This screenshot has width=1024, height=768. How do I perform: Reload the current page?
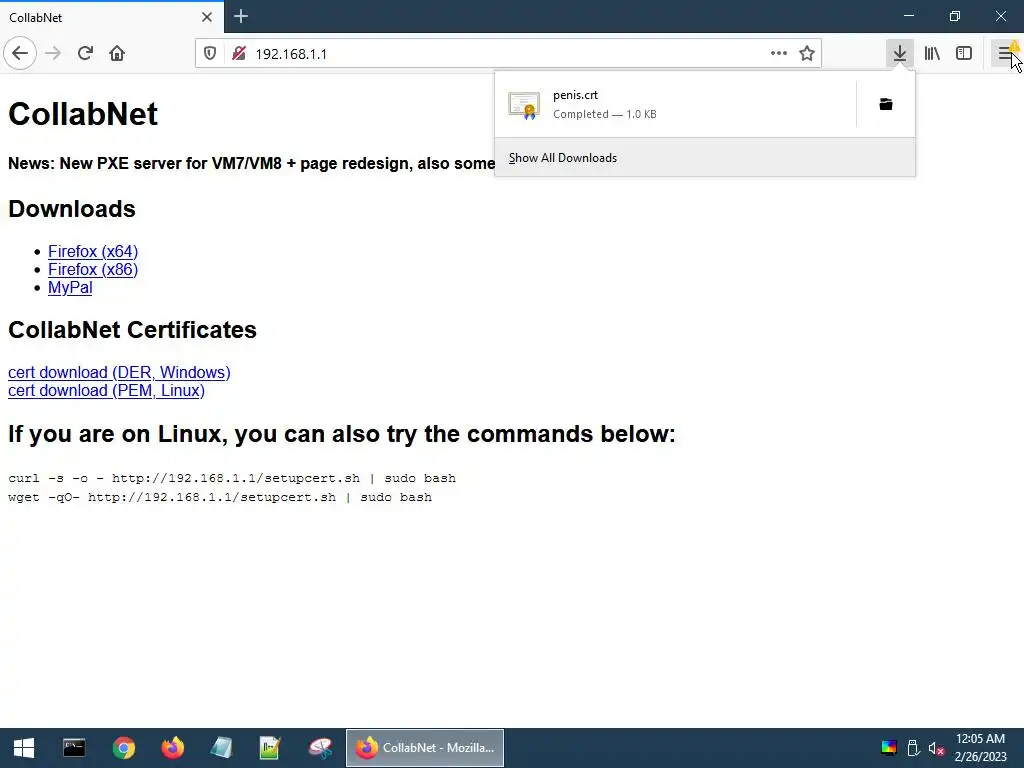pos(85,53)
